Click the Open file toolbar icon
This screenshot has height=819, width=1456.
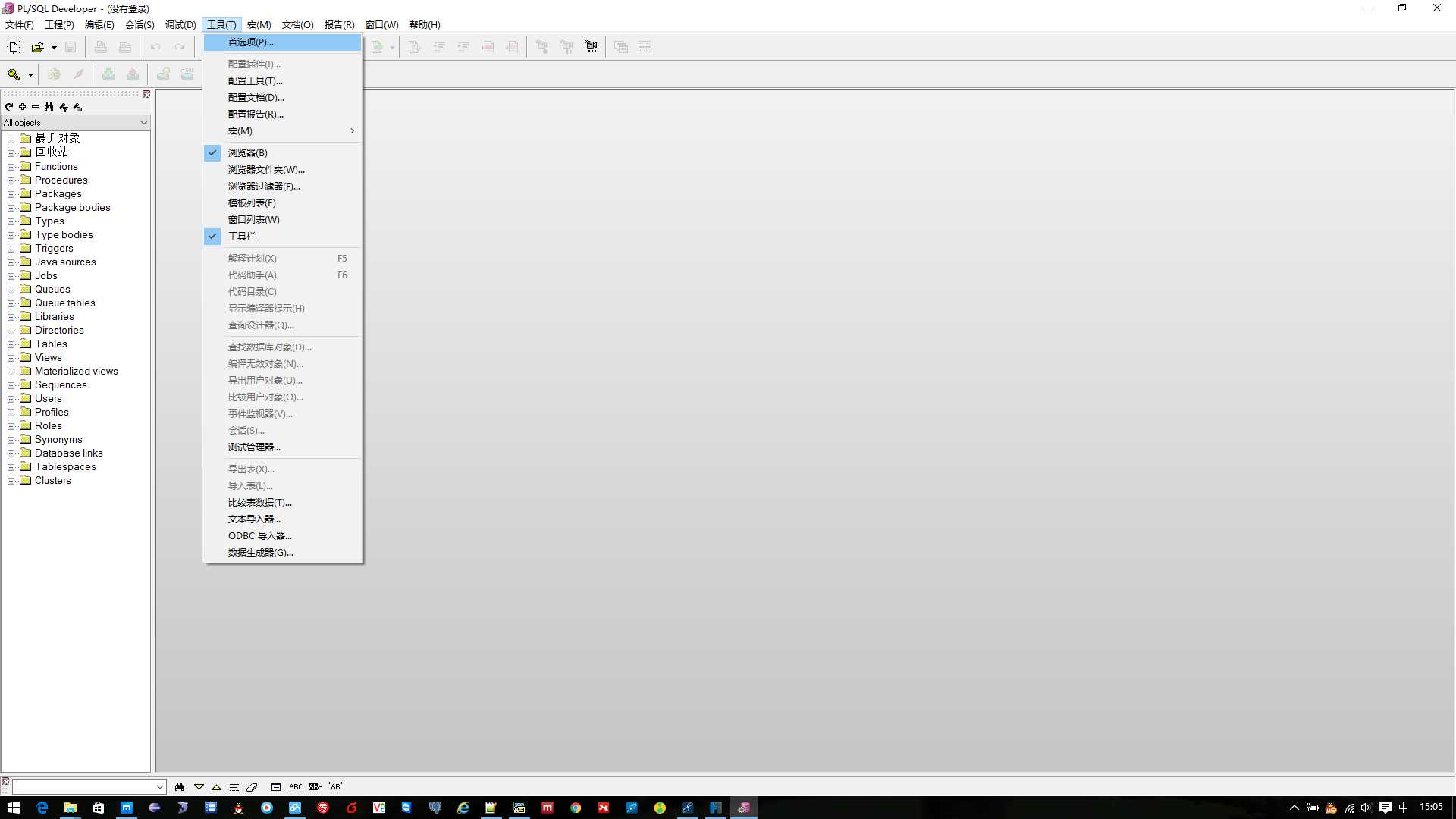pyautogui.click(x=37, y=47)
